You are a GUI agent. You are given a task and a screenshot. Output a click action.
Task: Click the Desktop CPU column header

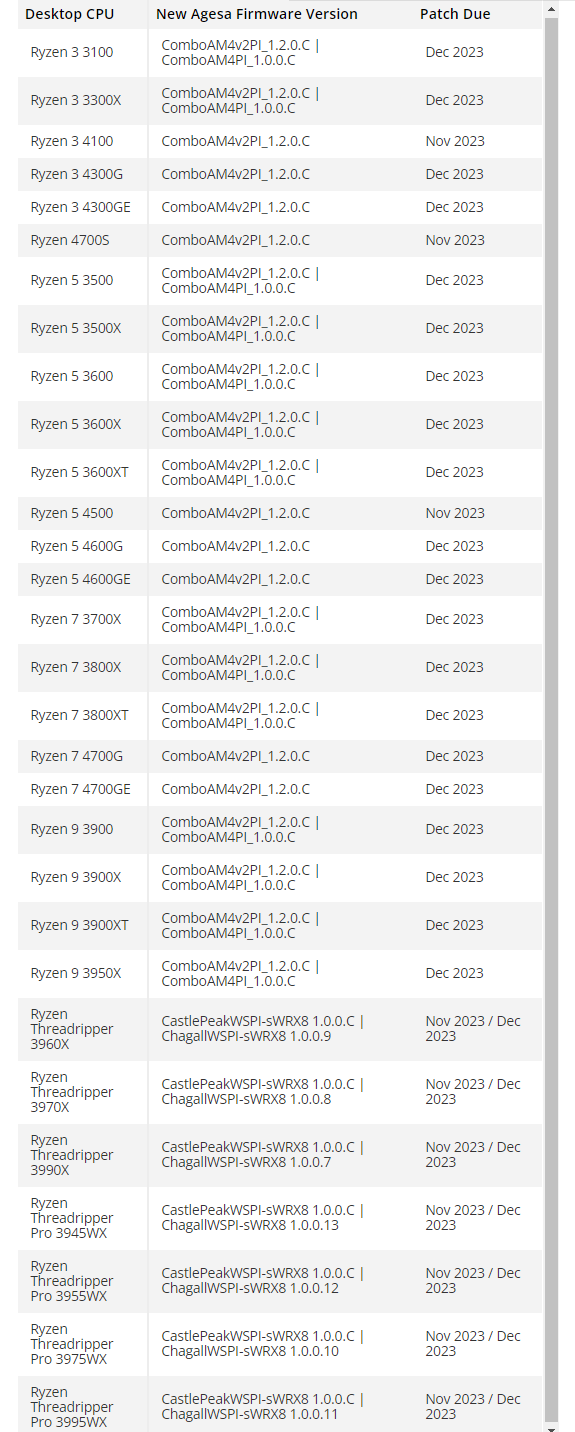coord(70,14)
